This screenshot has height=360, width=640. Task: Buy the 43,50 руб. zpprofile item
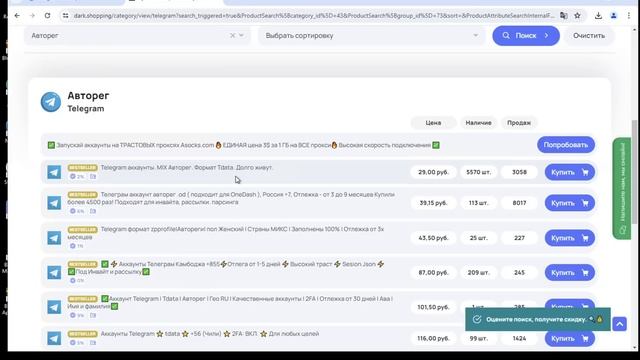569,238
